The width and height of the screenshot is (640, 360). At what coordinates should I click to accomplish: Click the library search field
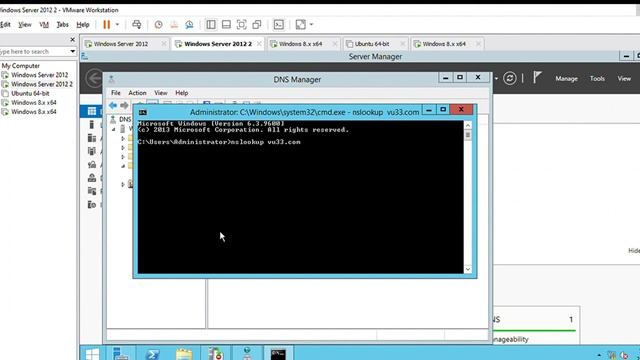[x=35, y=51]
